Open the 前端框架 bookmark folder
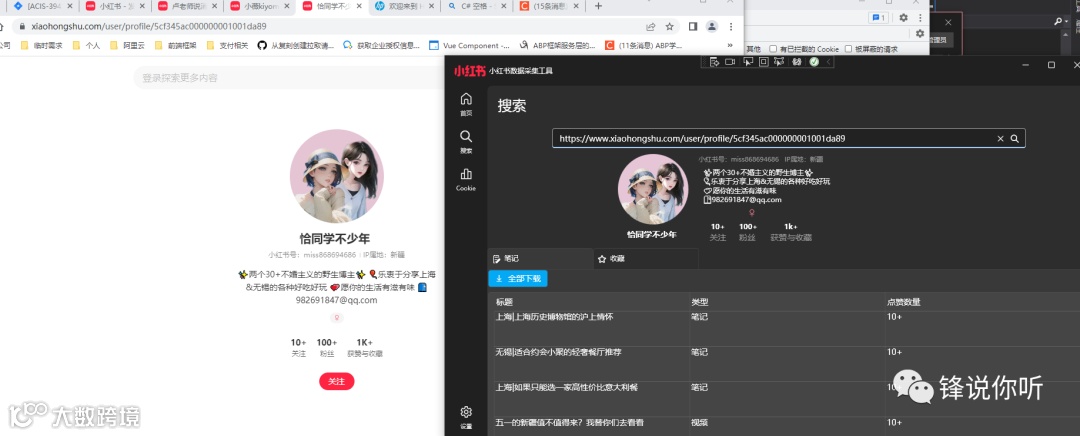The width and height of the screenshot is (1080, 436). (176, 46)
